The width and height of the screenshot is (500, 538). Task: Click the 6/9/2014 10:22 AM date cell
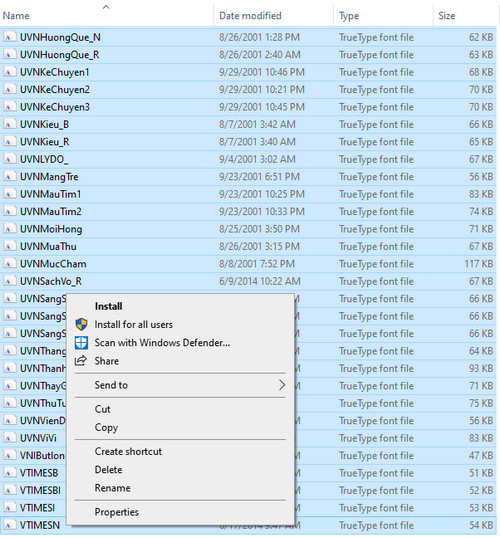point(260,281)
